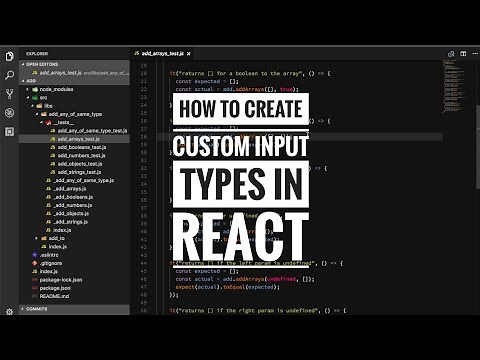Split the editor to the right
Screen dimensions: 480x360
point(463,54)
